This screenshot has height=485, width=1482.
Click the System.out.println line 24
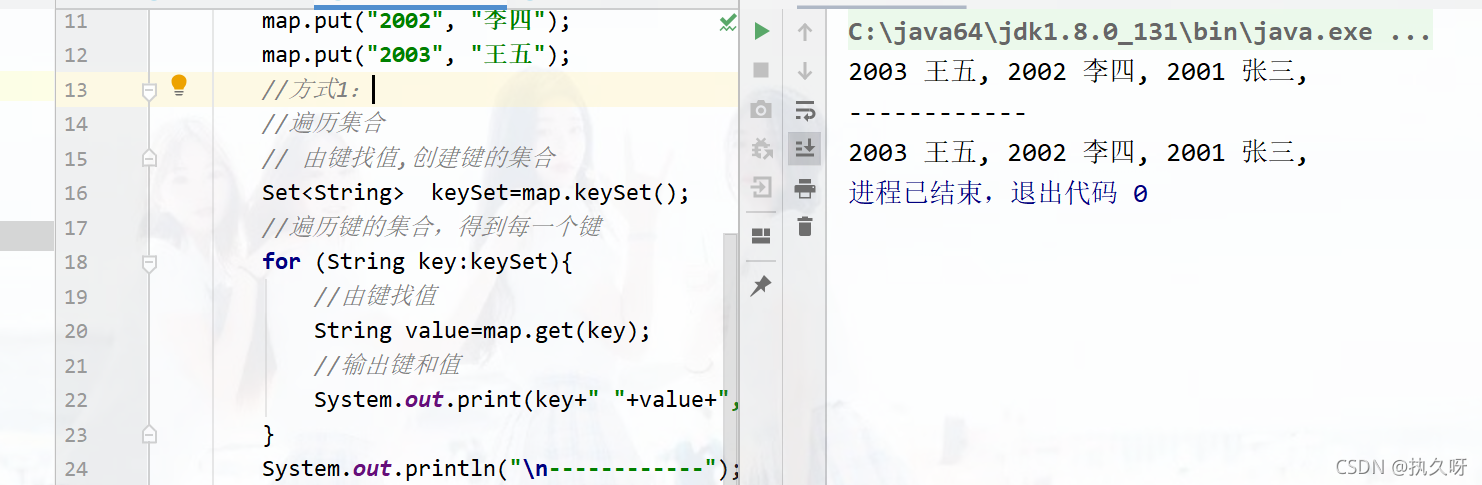point(500,469)
